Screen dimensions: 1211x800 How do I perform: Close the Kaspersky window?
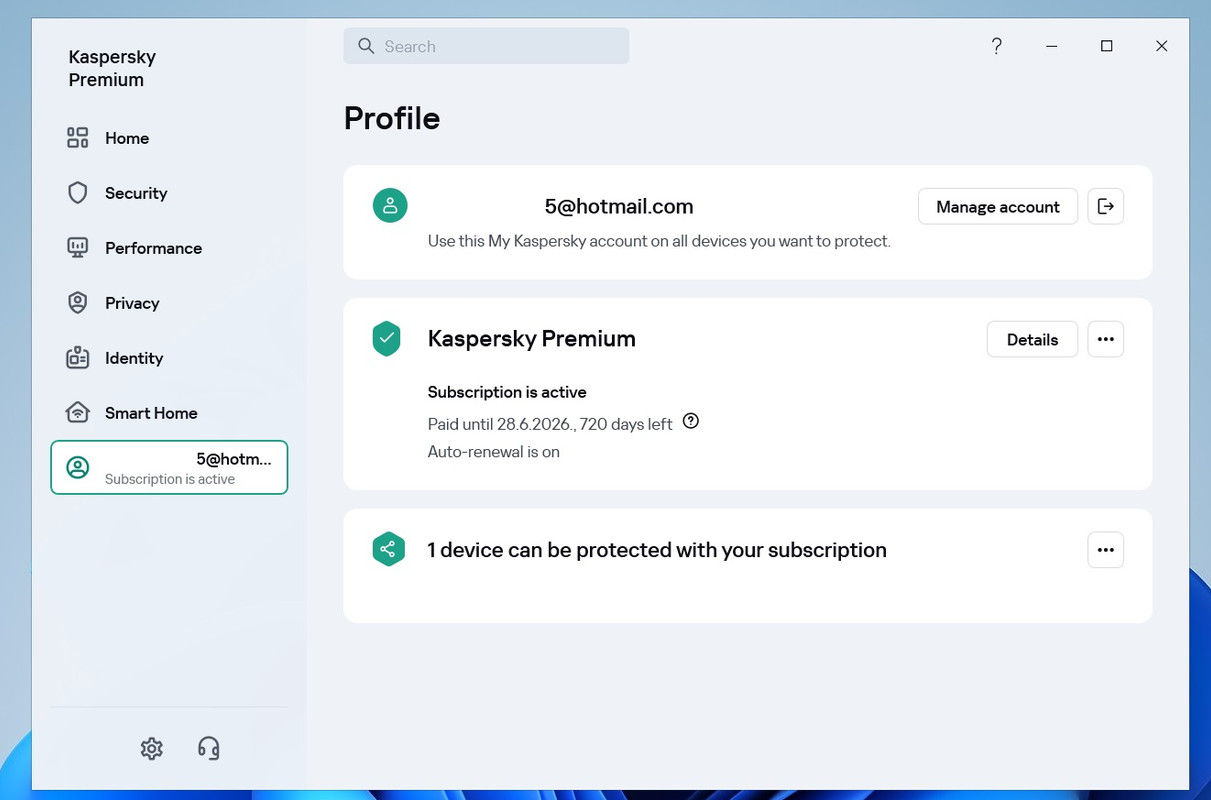point(1161,46)
